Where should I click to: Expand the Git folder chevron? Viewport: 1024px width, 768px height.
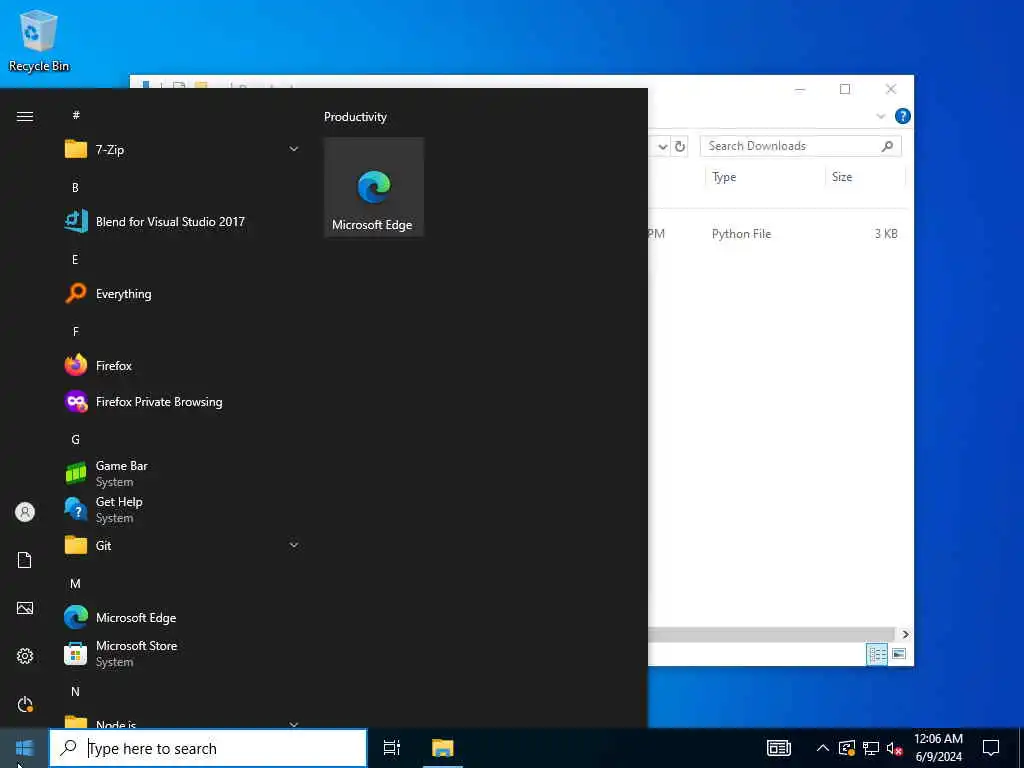[x=294, y=545]
